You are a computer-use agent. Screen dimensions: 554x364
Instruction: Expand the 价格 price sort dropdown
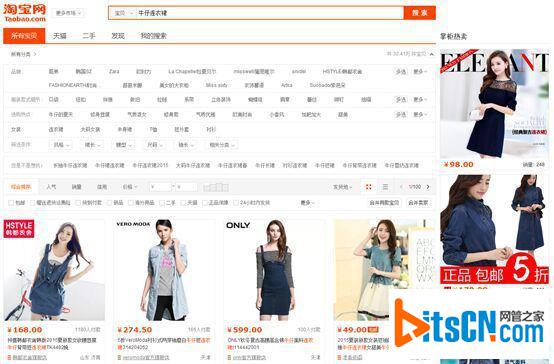[x=130, y=187]
